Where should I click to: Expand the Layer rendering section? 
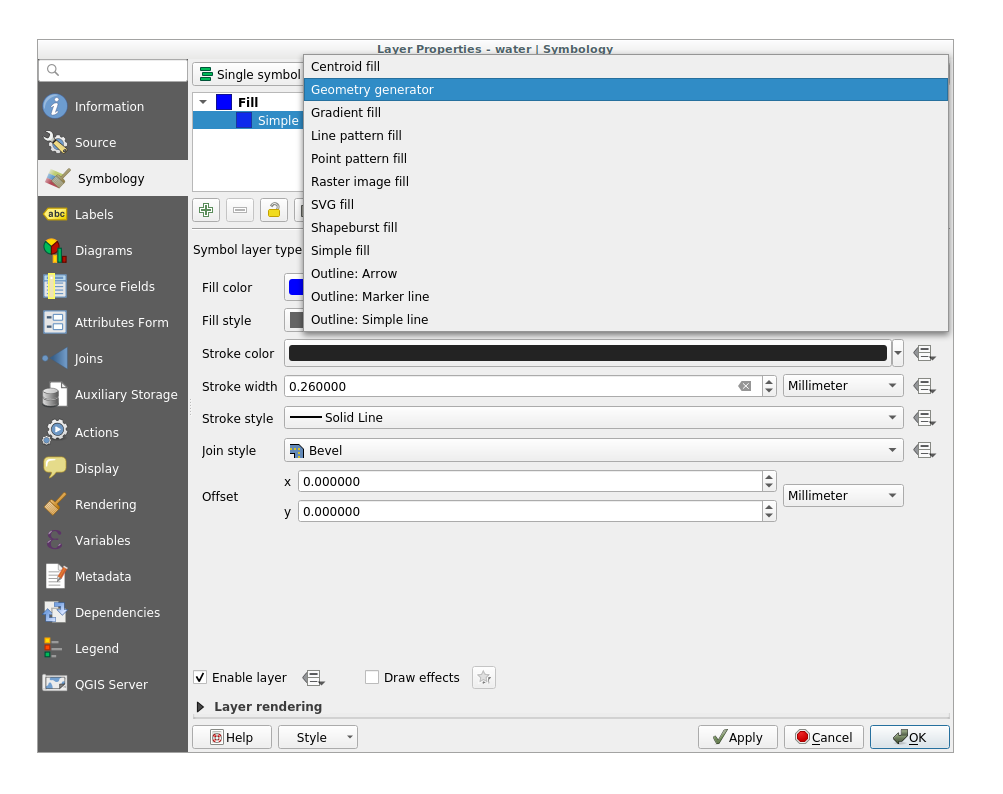click(201, 707)
